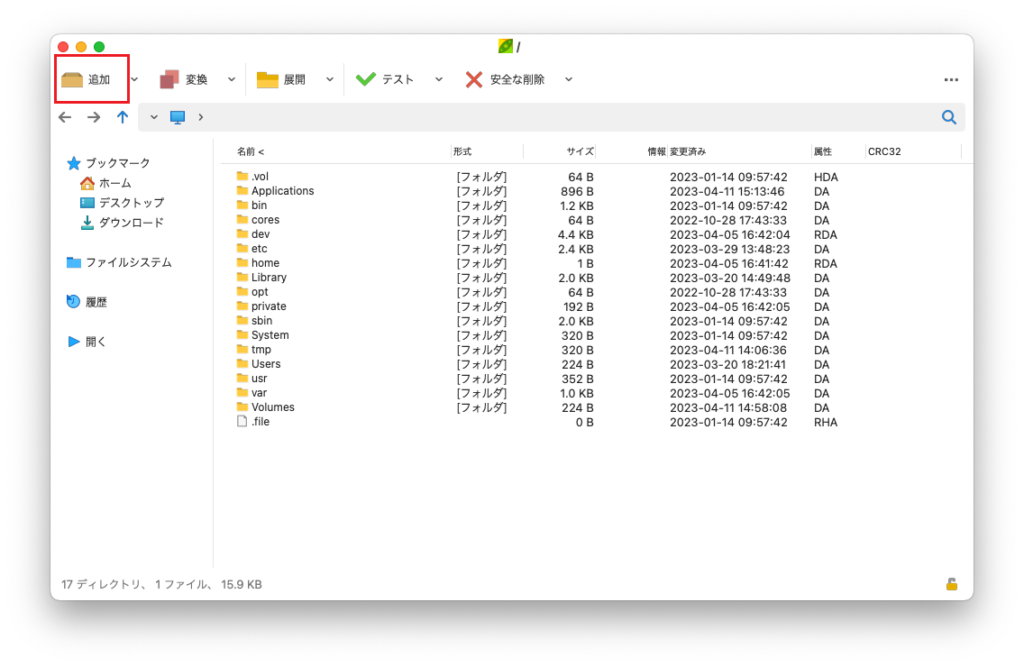This screenshot has width=1024, height=667.
Task: Open the dropdown arrow beside 追加
Action: coord(135,80)
